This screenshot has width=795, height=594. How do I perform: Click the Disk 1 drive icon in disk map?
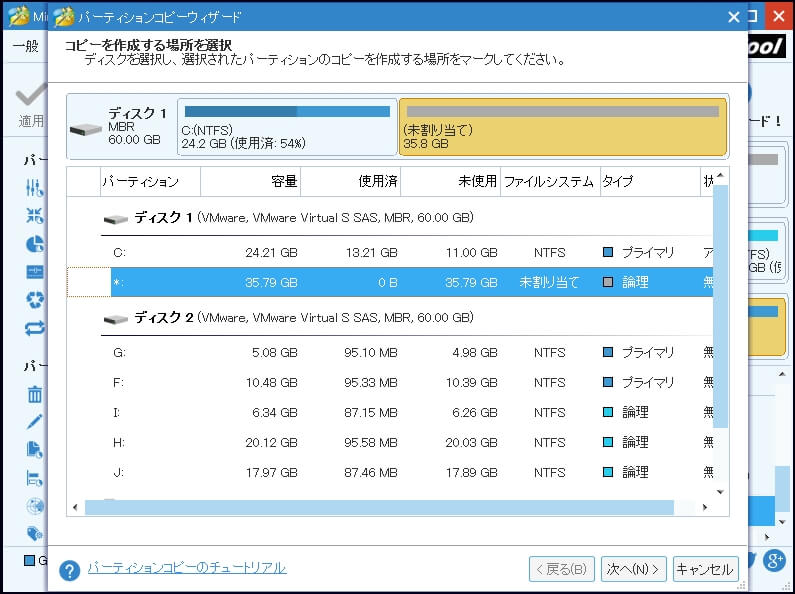pyautogui.click(x=86, y=130)
